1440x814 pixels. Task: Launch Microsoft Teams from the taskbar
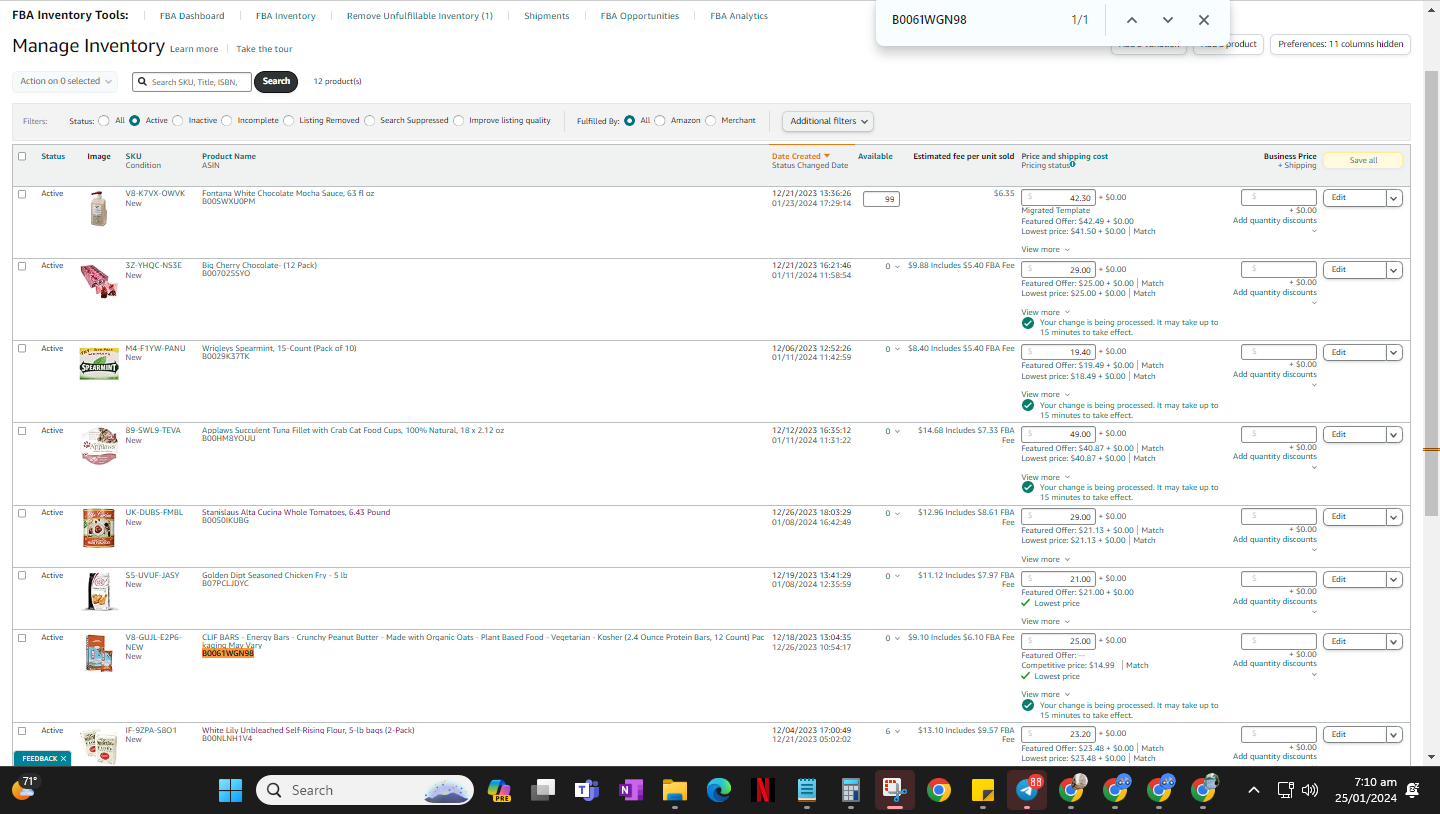[586, 790]
